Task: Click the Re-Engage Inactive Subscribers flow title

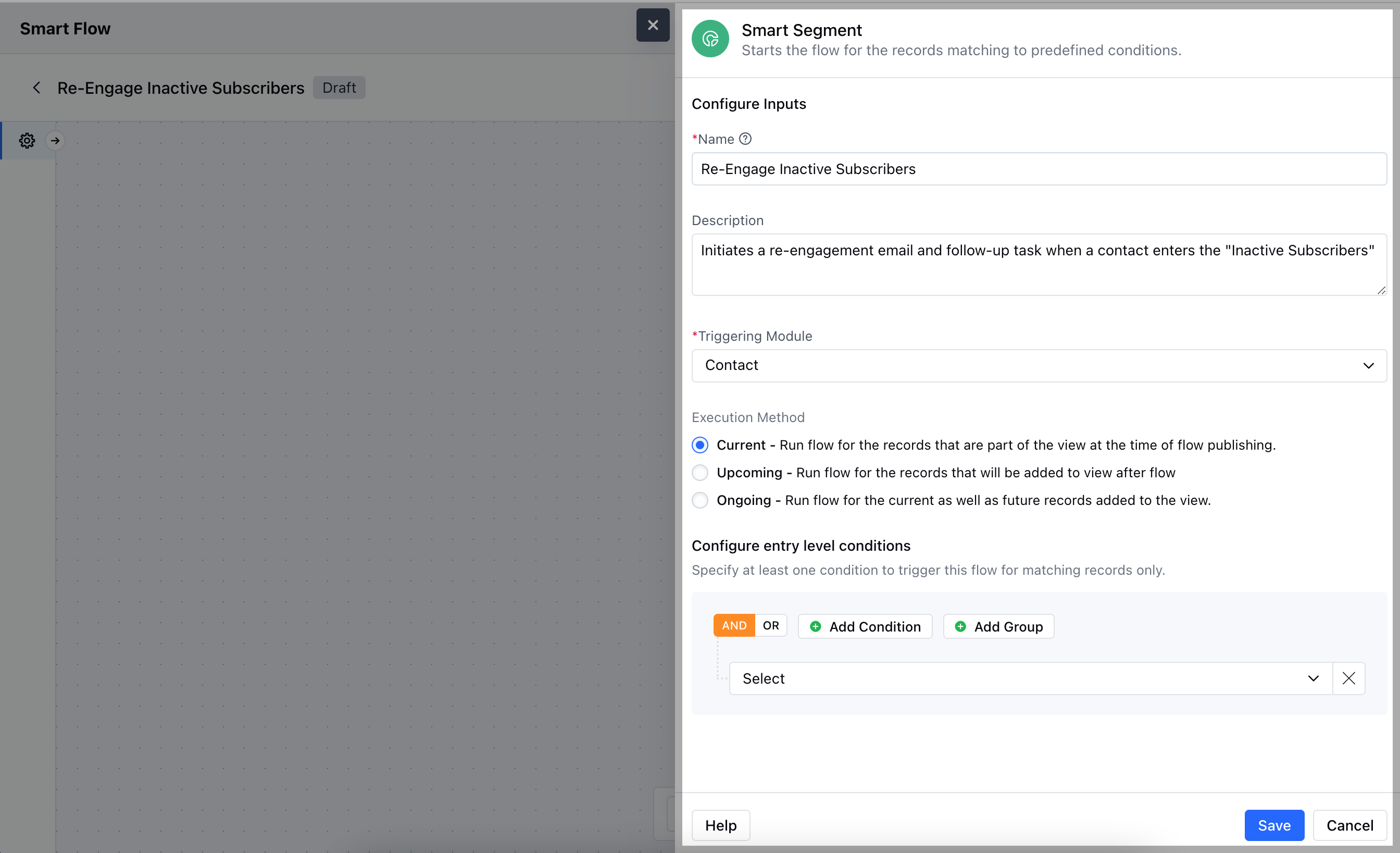Action: [x=181, y=88]
